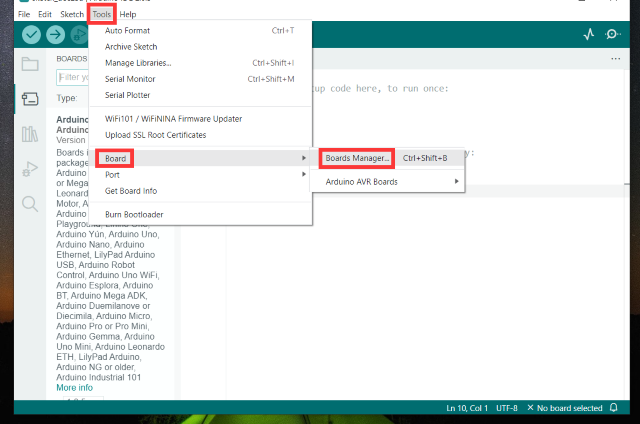Click the UTF-8 encoding indicator

point(507,408)
